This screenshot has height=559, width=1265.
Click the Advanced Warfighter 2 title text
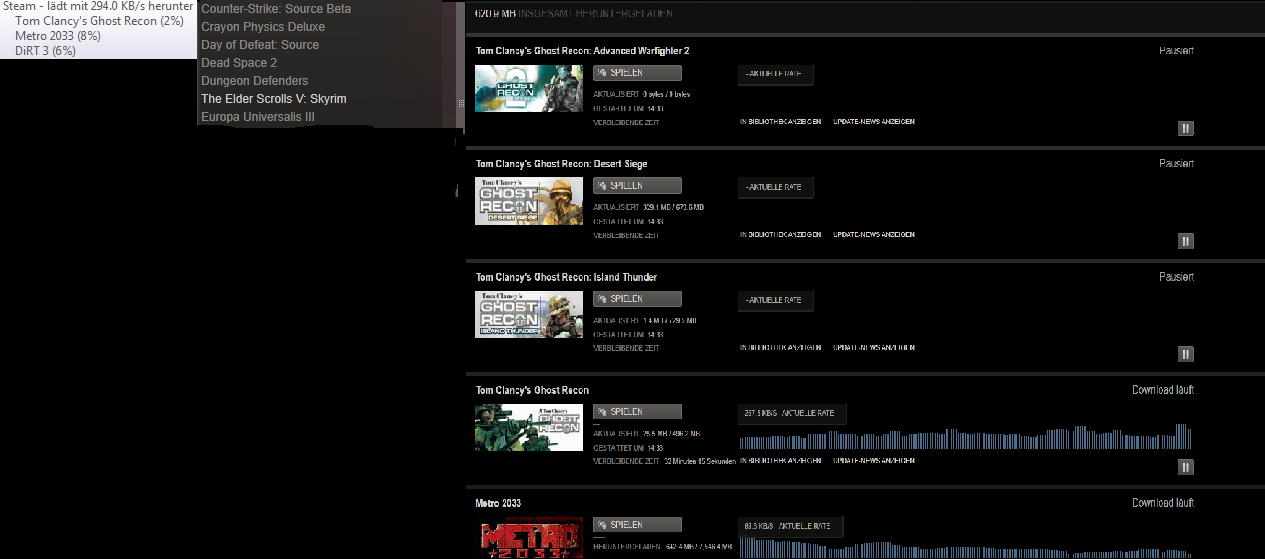tap(582, 51)
